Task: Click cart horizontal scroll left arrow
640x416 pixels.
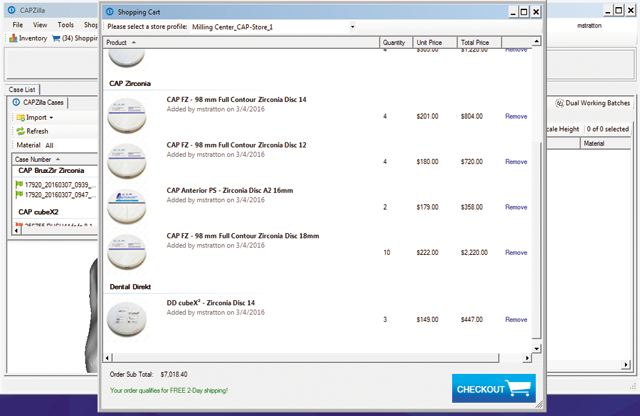Action: [107, 358]
